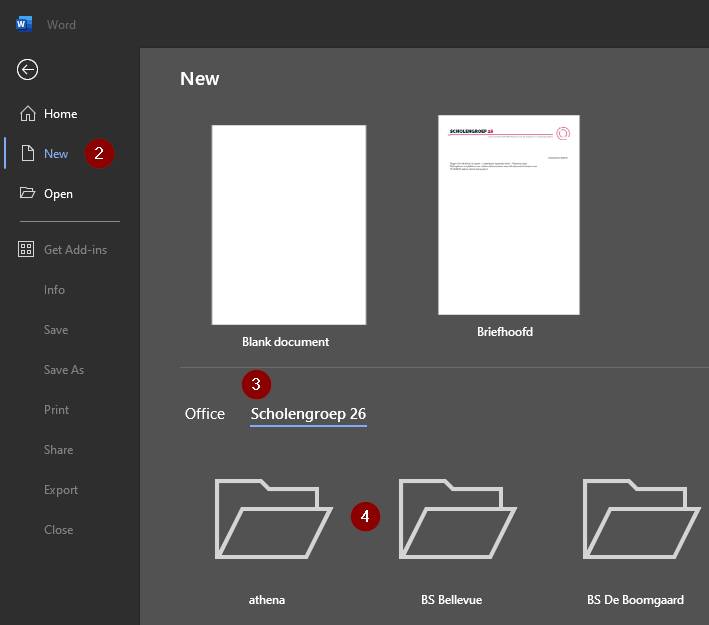Screen dimensions: 709x625
Task: Switch to the Scholengroep 26 tab
Action: [308, 414]
